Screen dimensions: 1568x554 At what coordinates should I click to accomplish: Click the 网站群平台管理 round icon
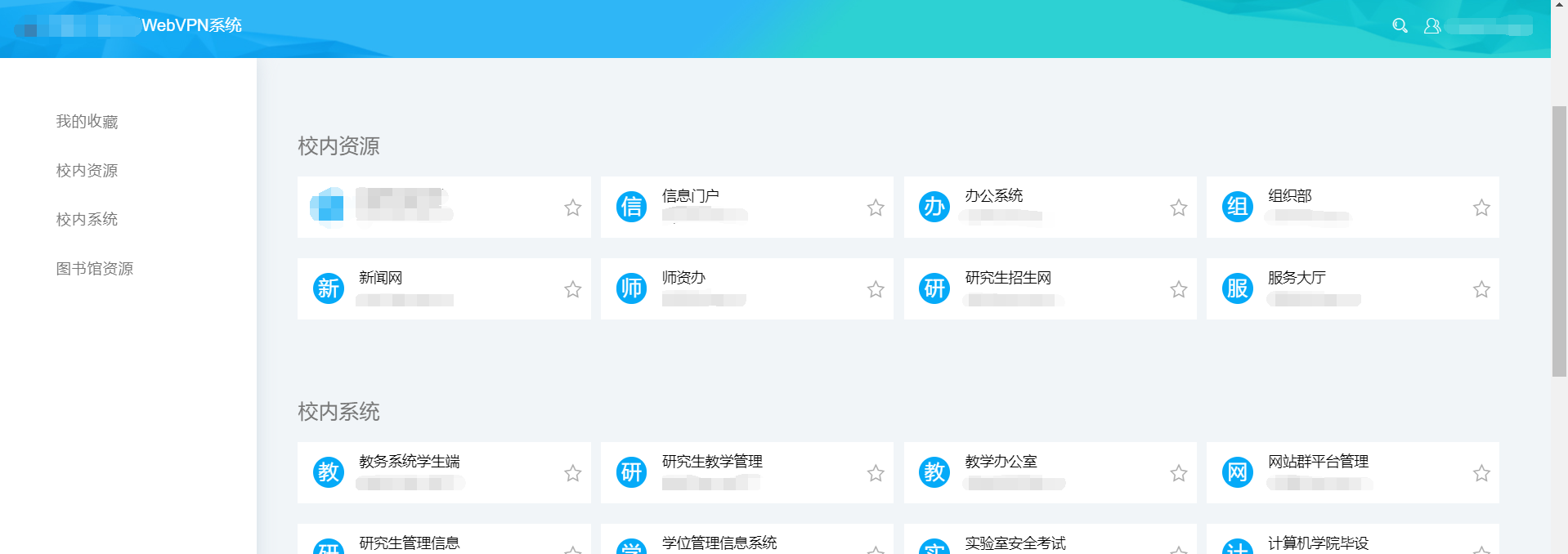click(1237, 472)
